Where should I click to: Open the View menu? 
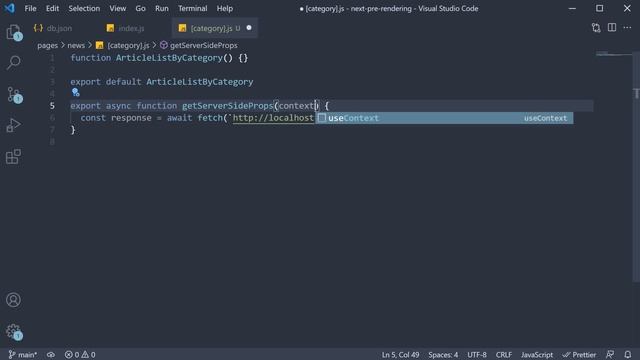118,8
